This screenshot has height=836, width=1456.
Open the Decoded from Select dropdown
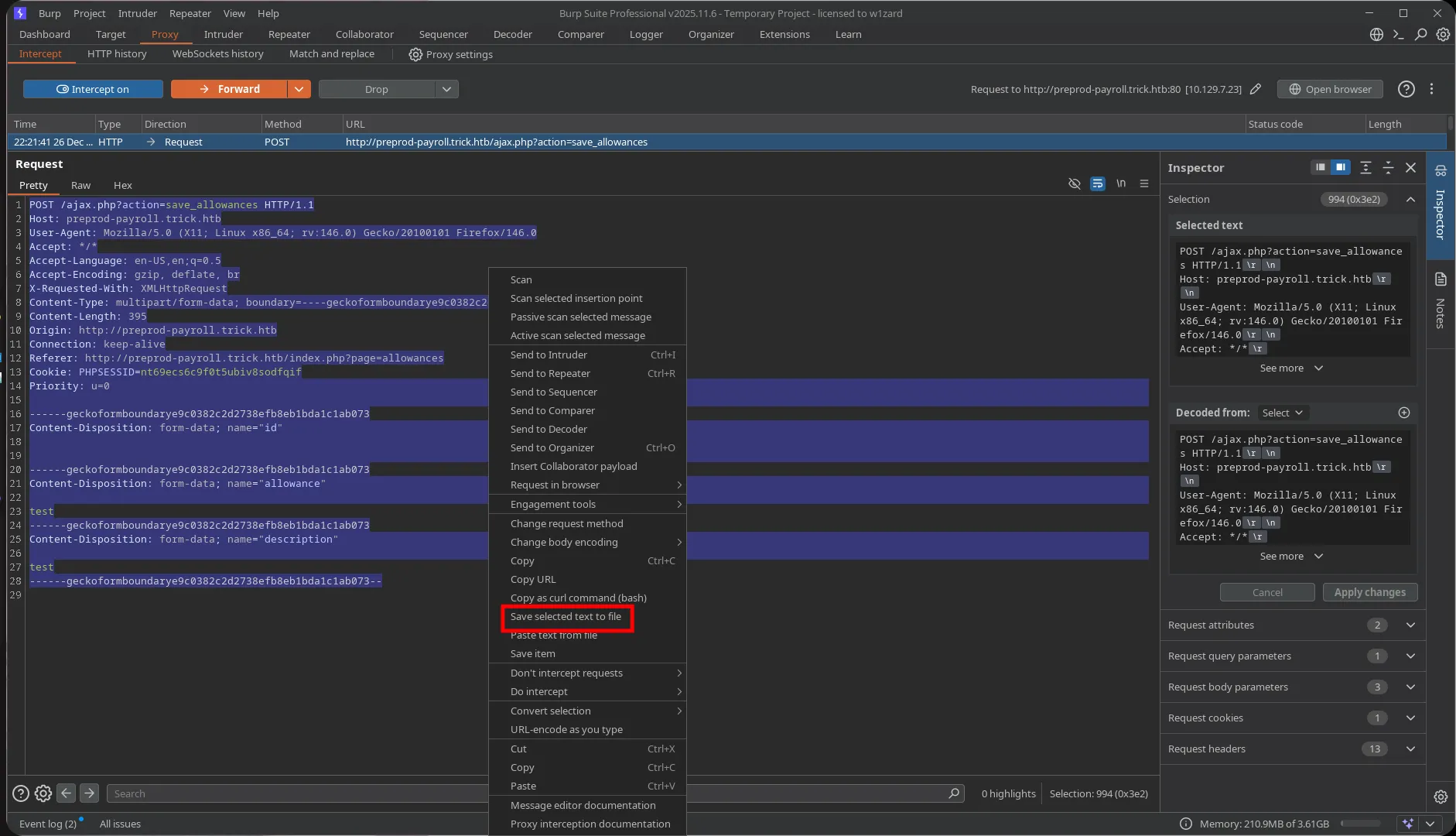pyautogui.click(x=1281, y=413)
